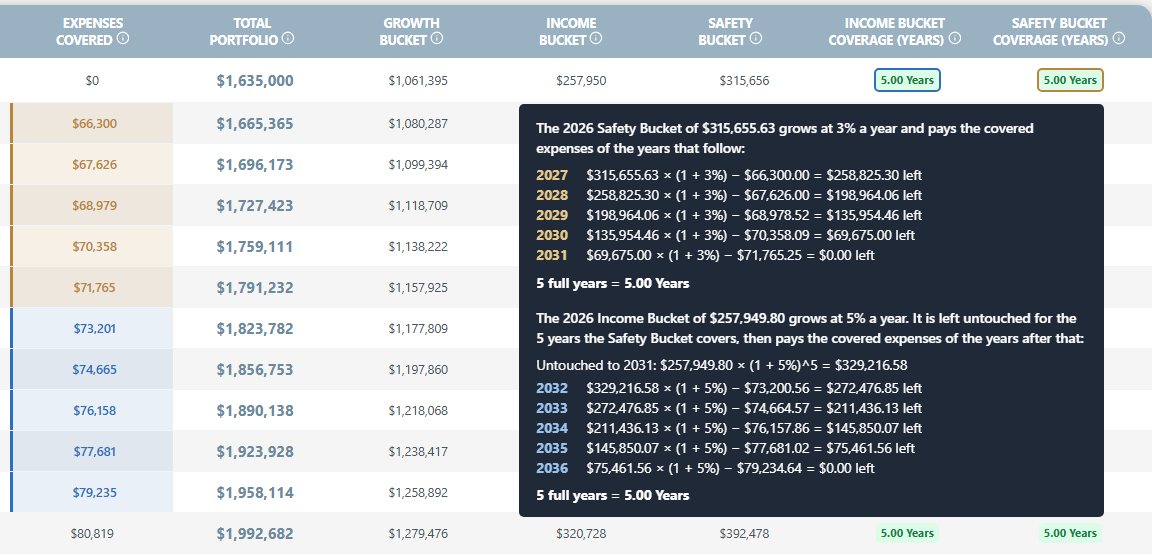
Task: Click total portfolio value $1,791,232
Action: click(x=255, y=288)
